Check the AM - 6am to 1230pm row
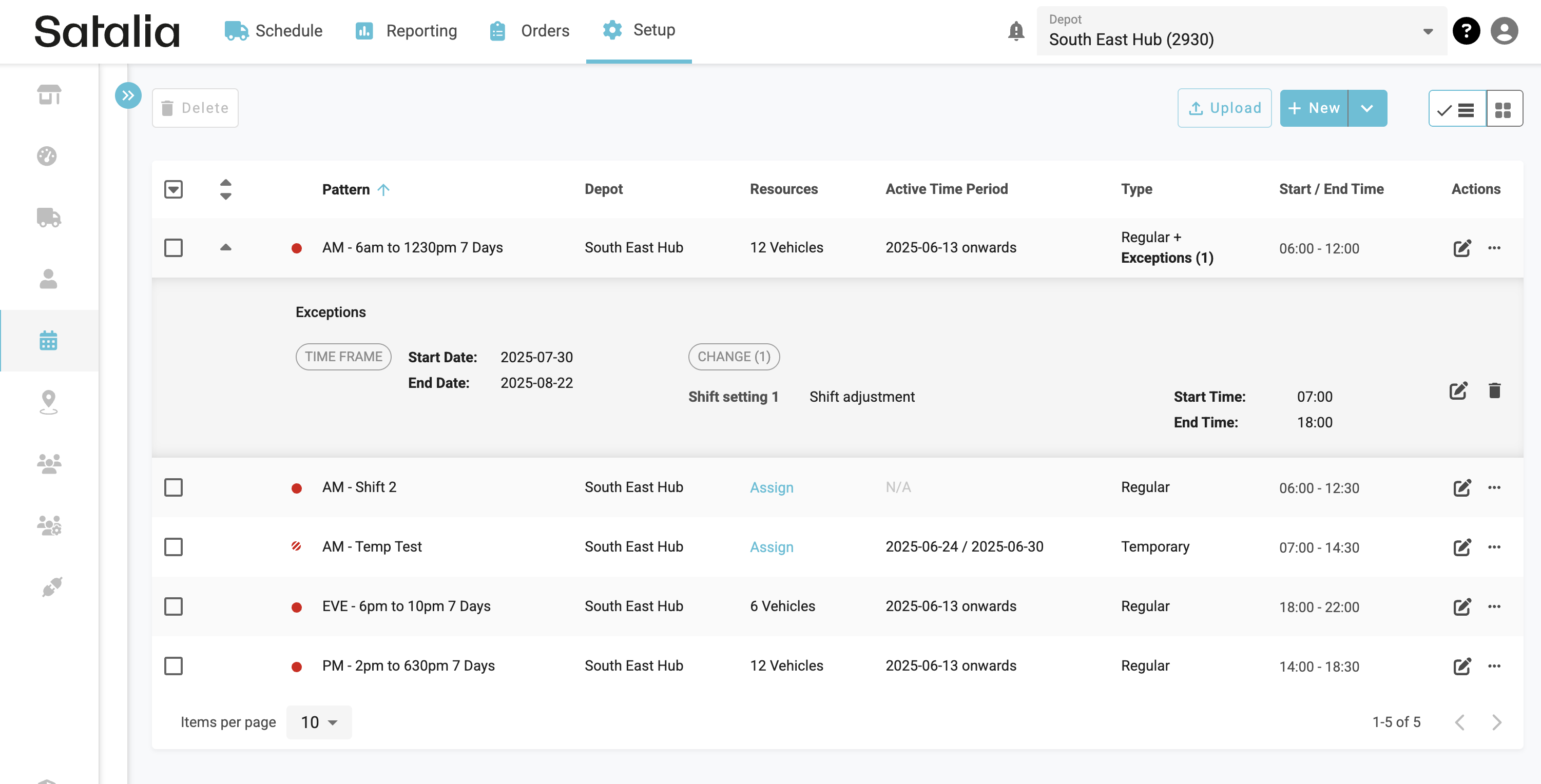 pyautogui.click(x=174, y=248)
